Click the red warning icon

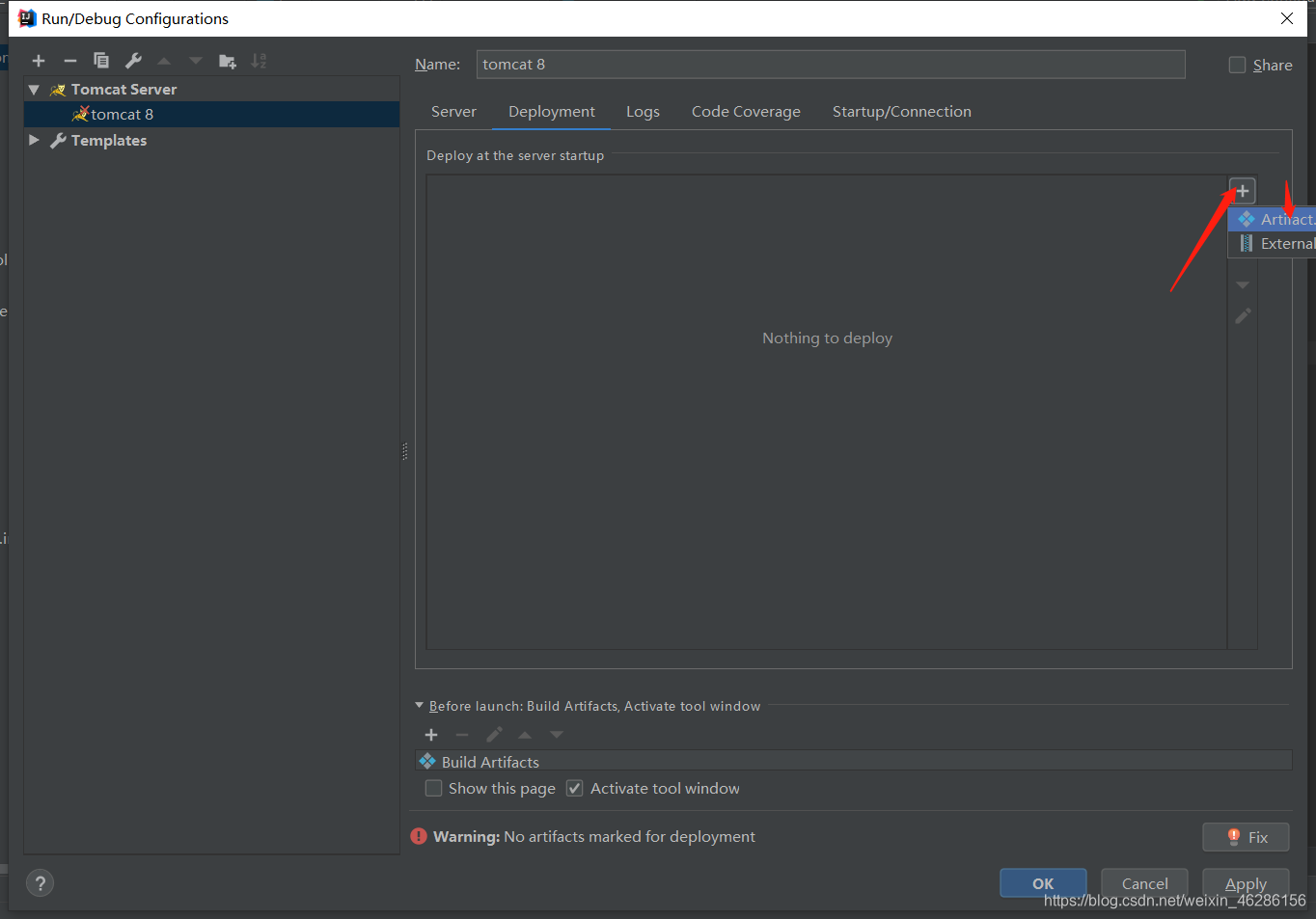419,836
